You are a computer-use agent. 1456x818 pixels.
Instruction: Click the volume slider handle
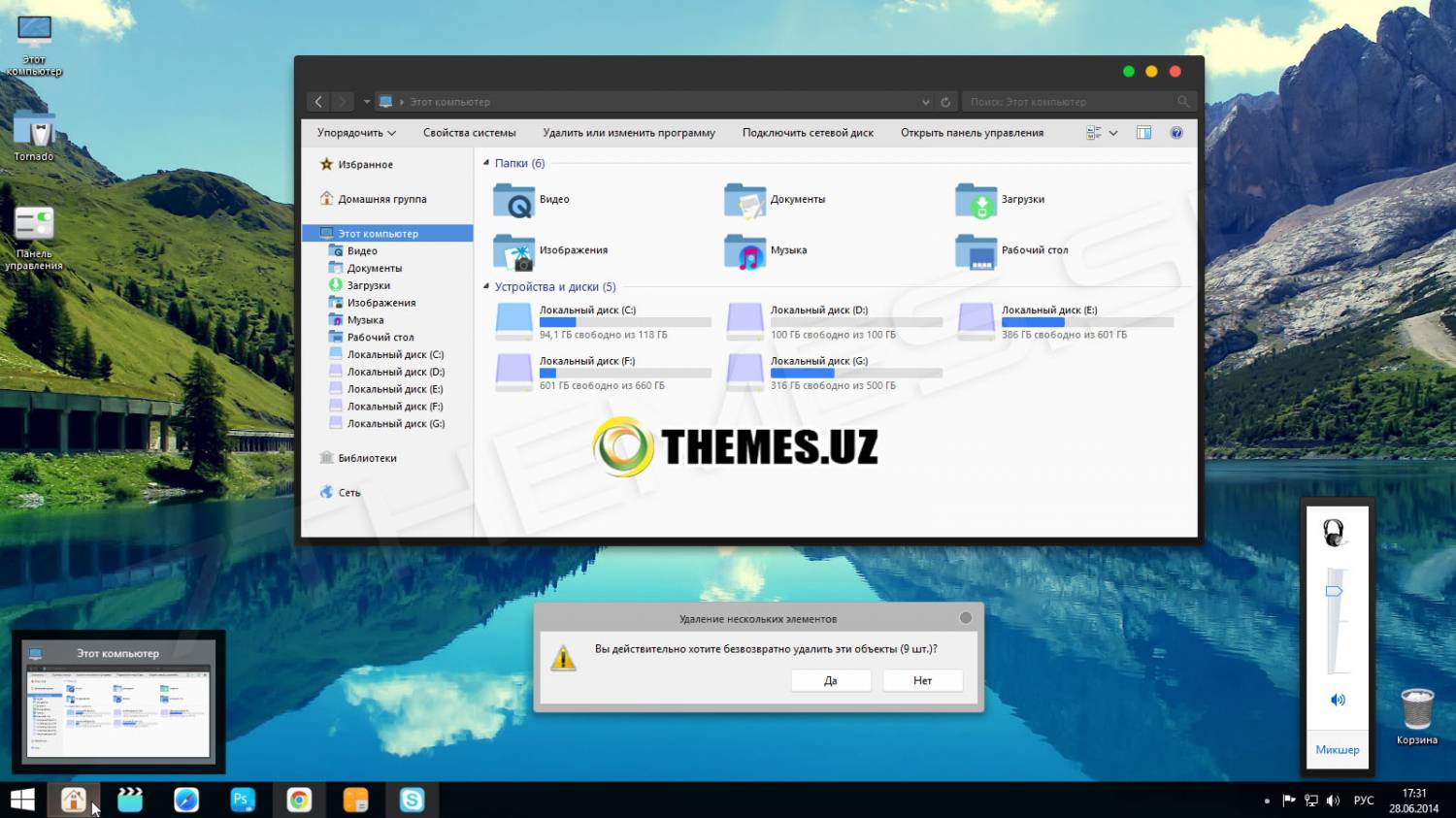tap(1334, 591)
